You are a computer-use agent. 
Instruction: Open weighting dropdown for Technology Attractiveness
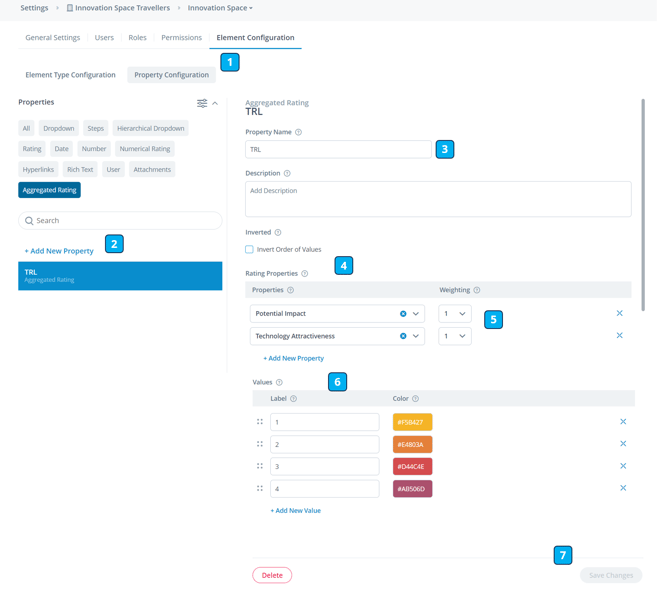455,336
